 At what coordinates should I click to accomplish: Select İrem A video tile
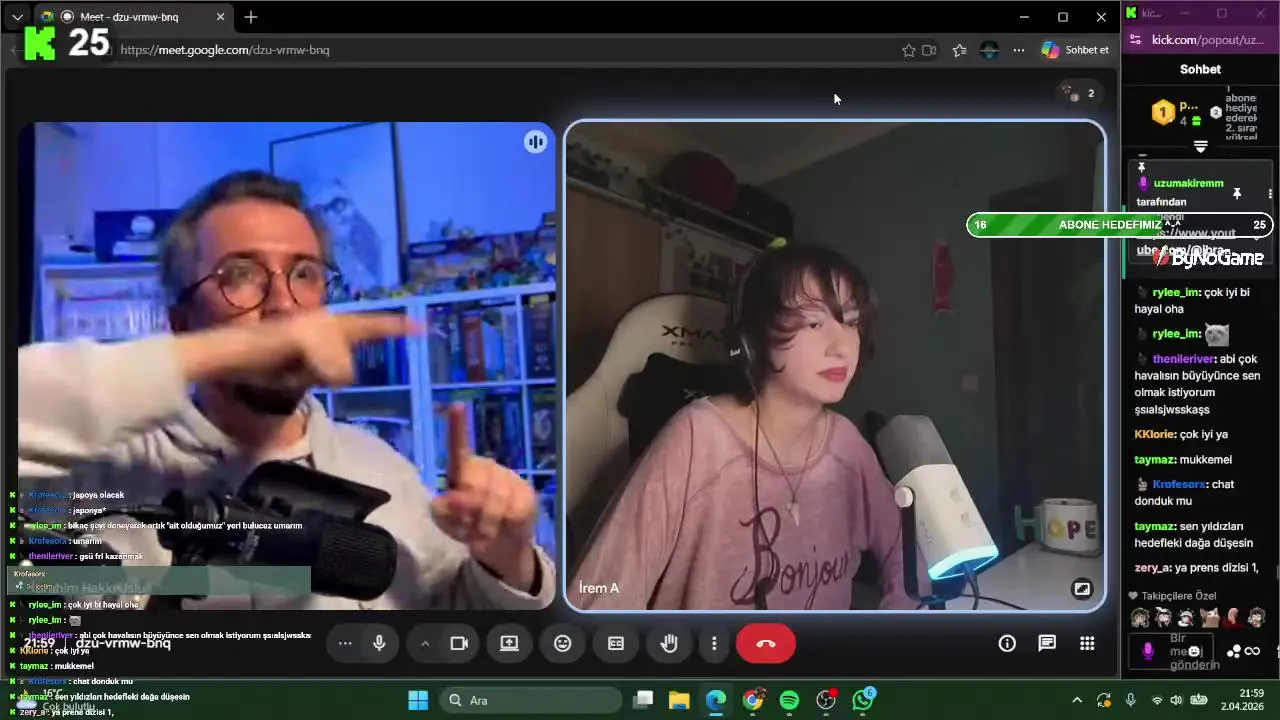(835, 365)
